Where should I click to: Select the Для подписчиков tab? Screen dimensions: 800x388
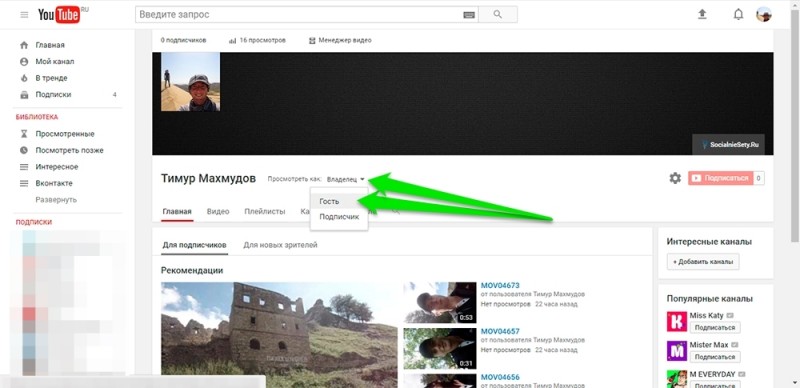194,245
